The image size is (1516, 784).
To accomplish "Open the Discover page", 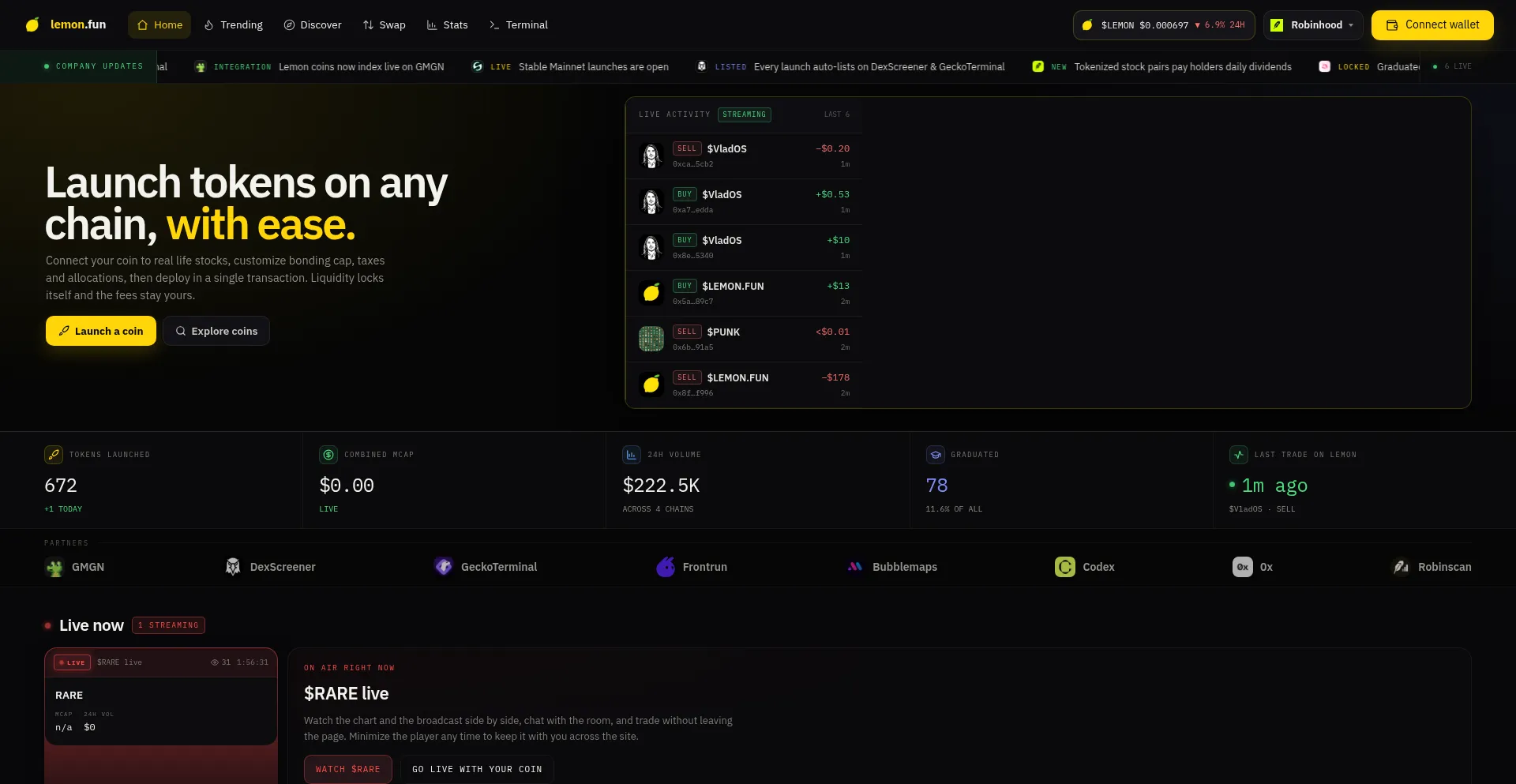I will (313, 25).
